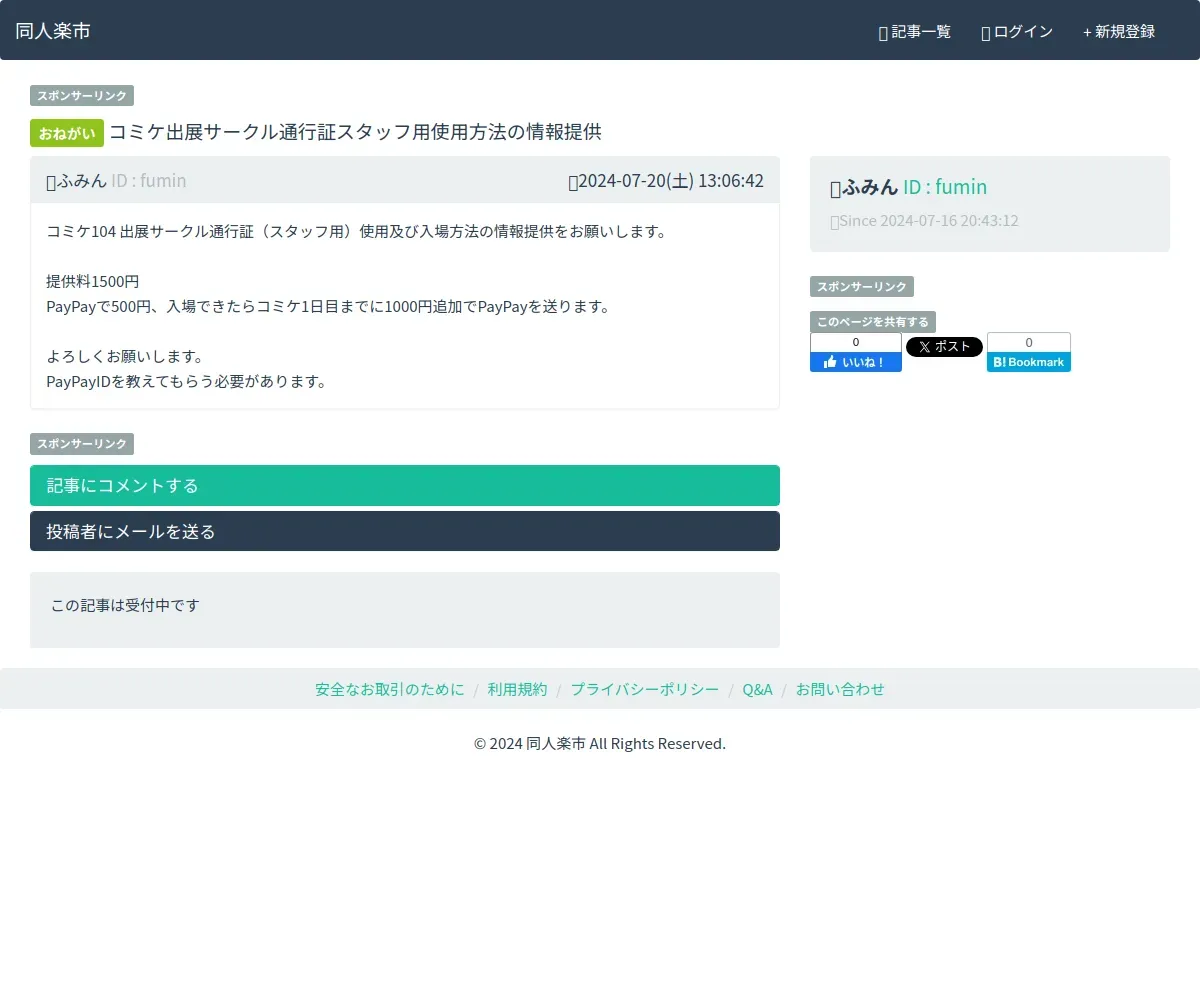Click the このページを共有する label
The image size is (1200, 1000).
(x=873, y=322)
